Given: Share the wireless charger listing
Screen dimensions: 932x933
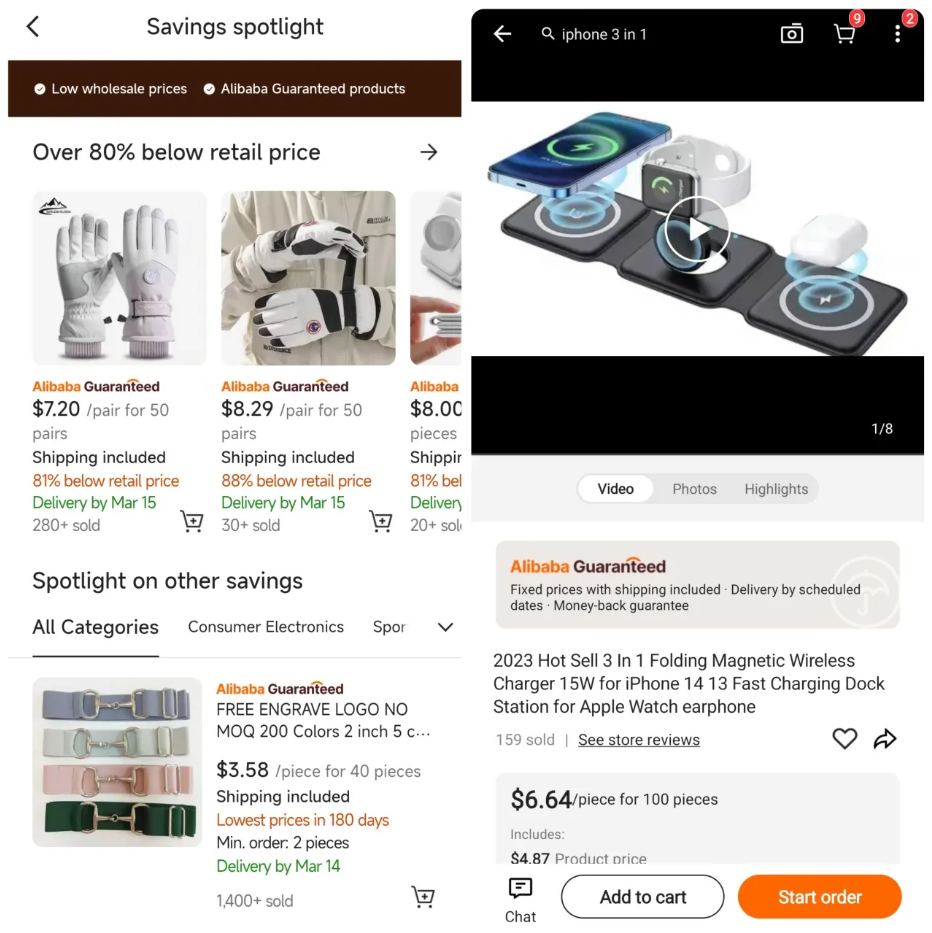Looking at the screenshot, I should click(x=885, y=738).
